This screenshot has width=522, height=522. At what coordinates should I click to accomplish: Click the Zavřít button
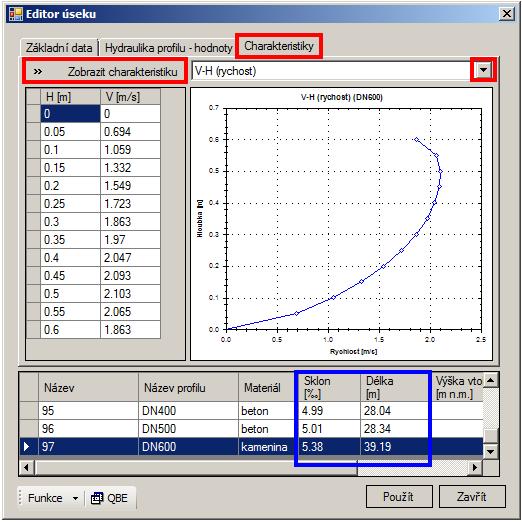click(x=472, y=497)
